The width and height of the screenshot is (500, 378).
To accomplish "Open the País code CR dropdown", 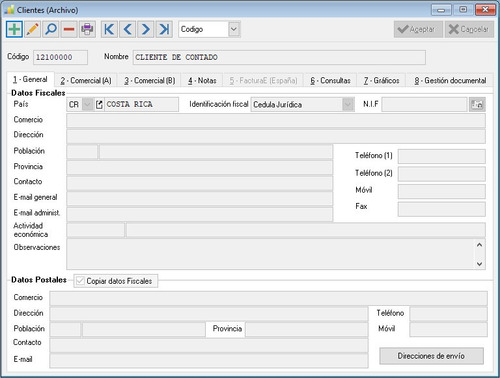I will 87,105.
